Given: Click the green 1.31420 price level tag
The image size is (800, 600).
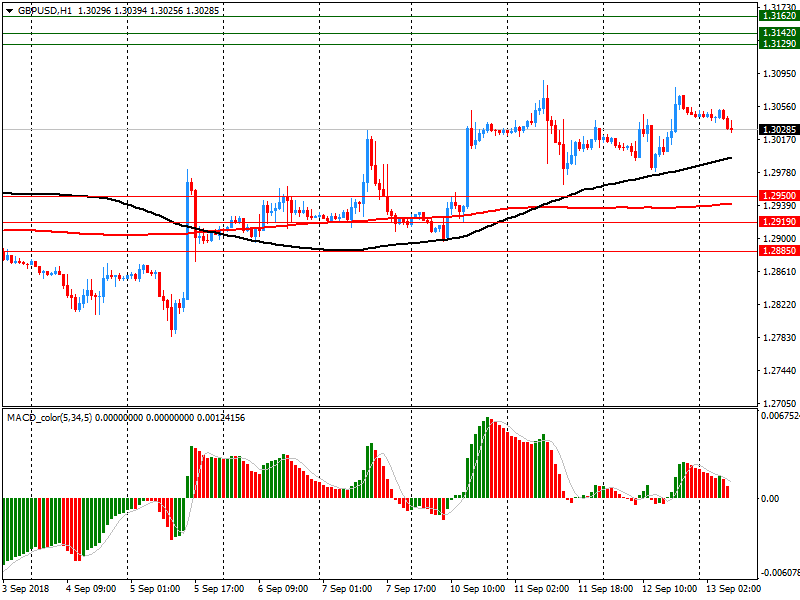Looking at the screenshot, I should click(x=778, y=33).
